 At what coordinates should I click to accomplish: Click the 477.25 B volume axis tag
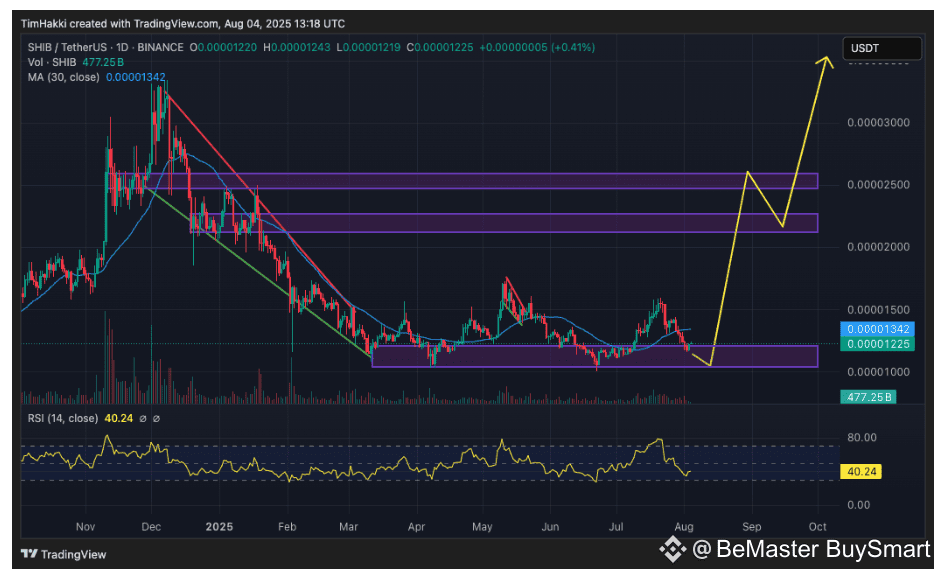coord(869,397)
